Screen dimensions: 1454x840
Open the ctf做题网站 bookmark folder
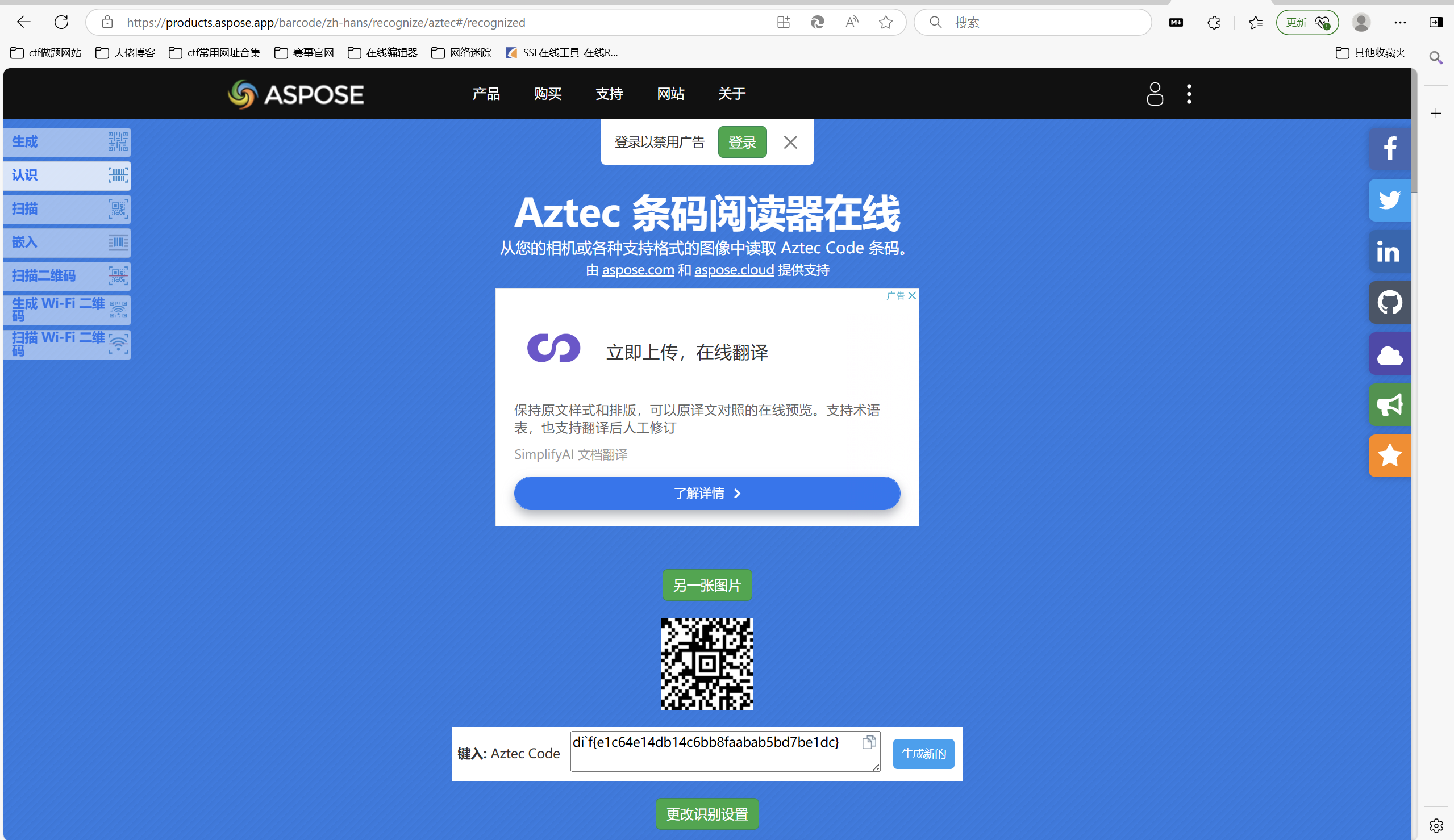point(46,53)
